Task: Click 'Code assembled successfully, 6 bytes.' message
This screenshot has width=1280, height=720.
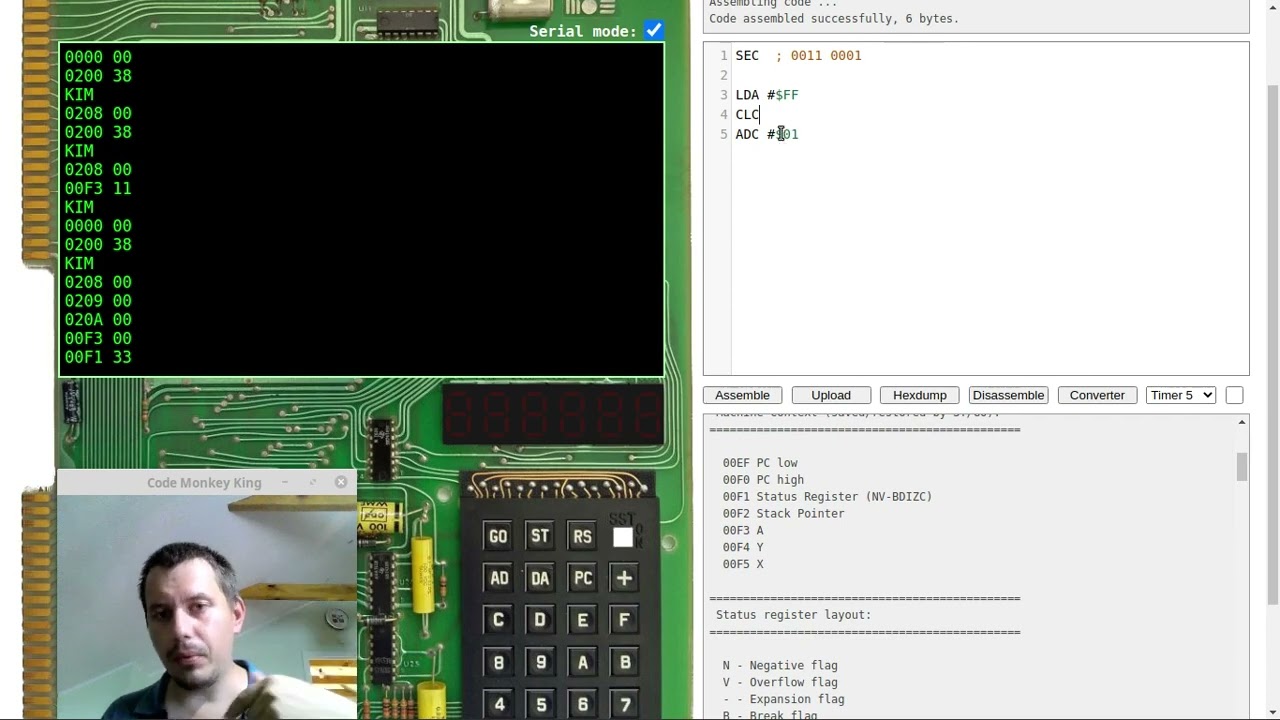Action: pos(834,19)
